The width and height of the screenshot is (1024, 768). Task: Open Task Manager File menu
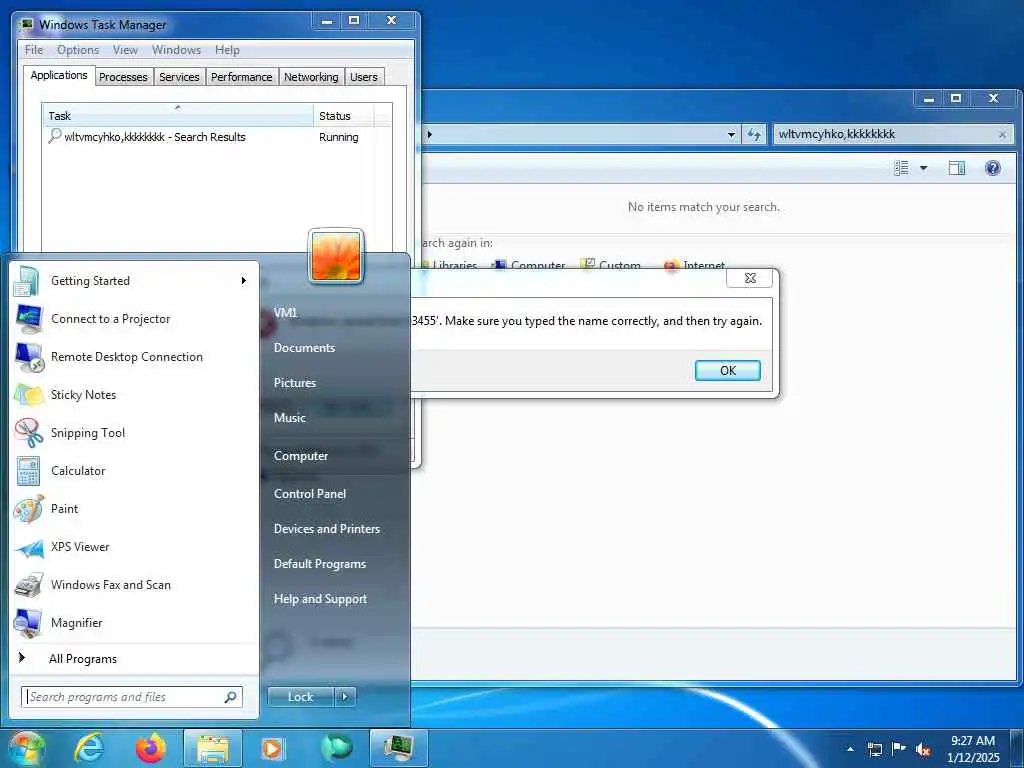pyautogui.click(x=33, y=50)
